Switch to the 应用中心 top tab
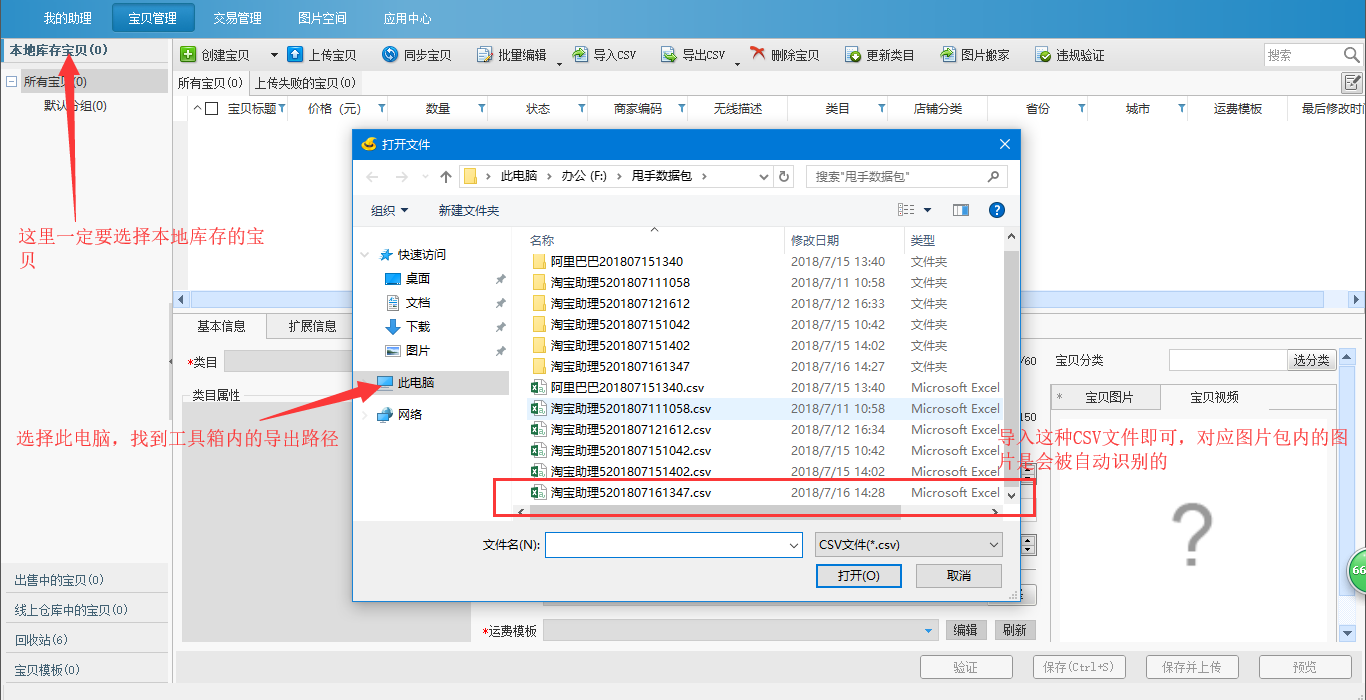Image resolution: width=1366 pixels, height=700 pixels. tap(407, 18)
